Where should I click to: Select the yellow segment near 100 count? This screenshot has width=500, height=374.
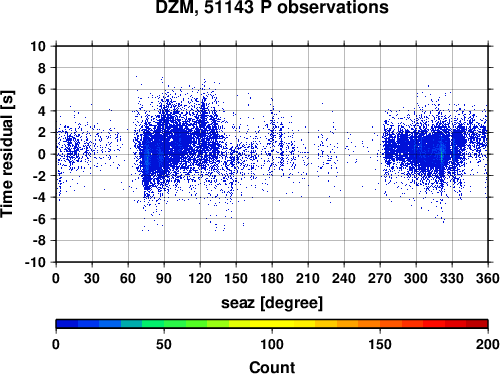(272, 324)
